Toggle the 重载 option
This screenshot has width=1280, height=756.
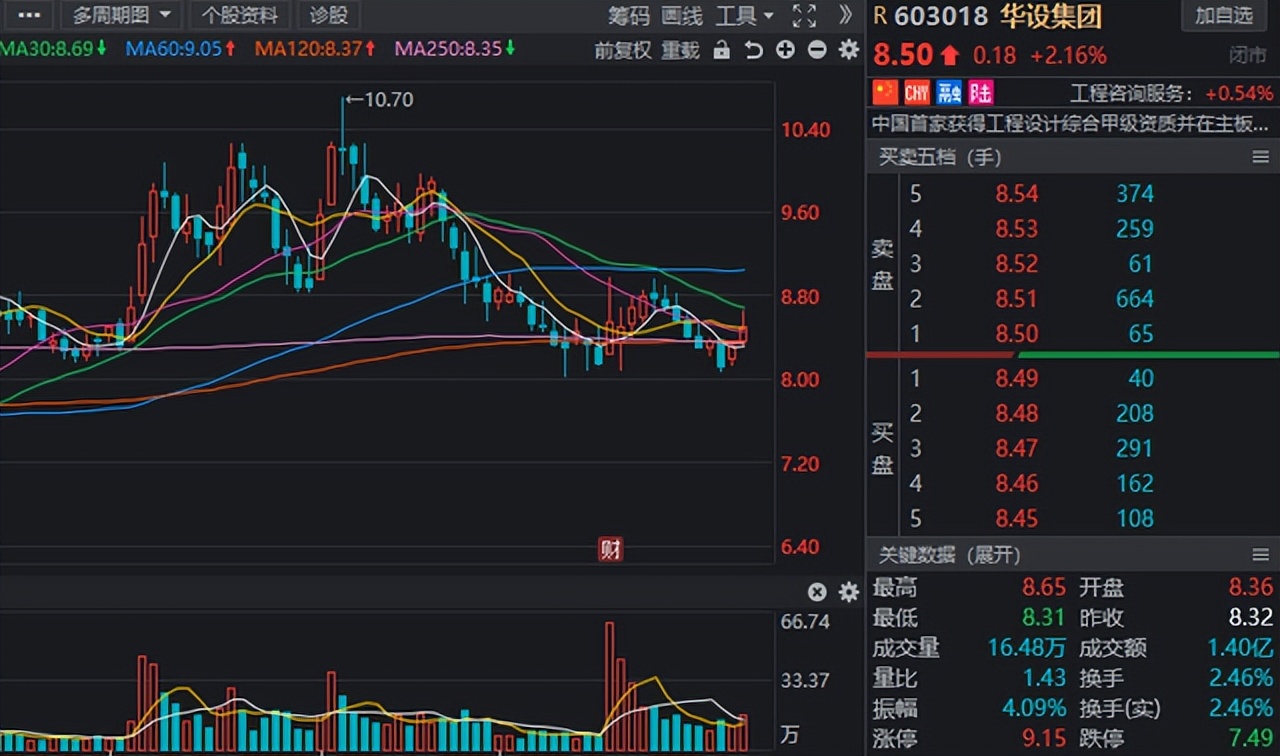coord(681,50)
